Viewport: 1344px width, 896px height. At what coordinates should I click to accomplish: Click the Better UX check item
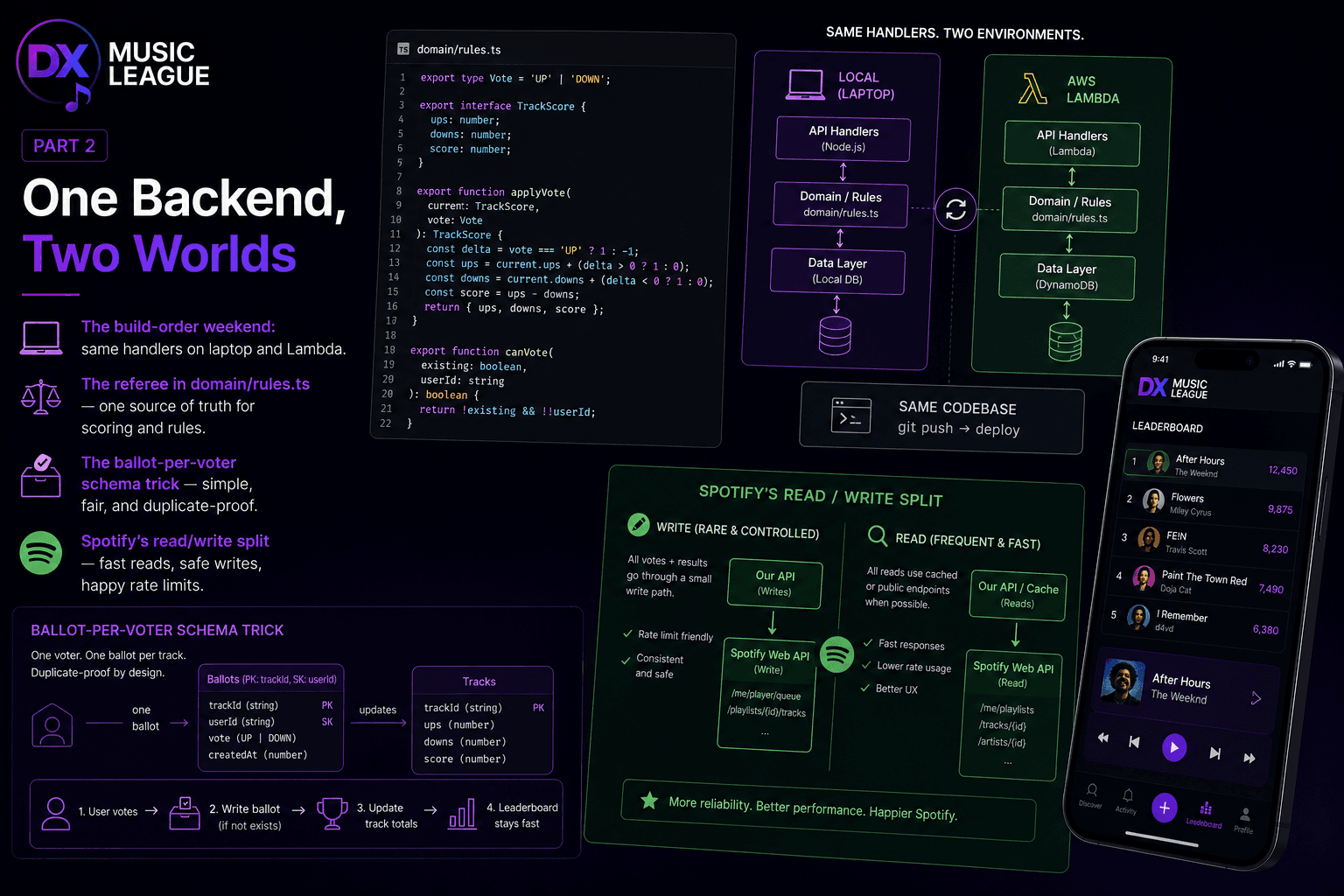tap(890, 689)
